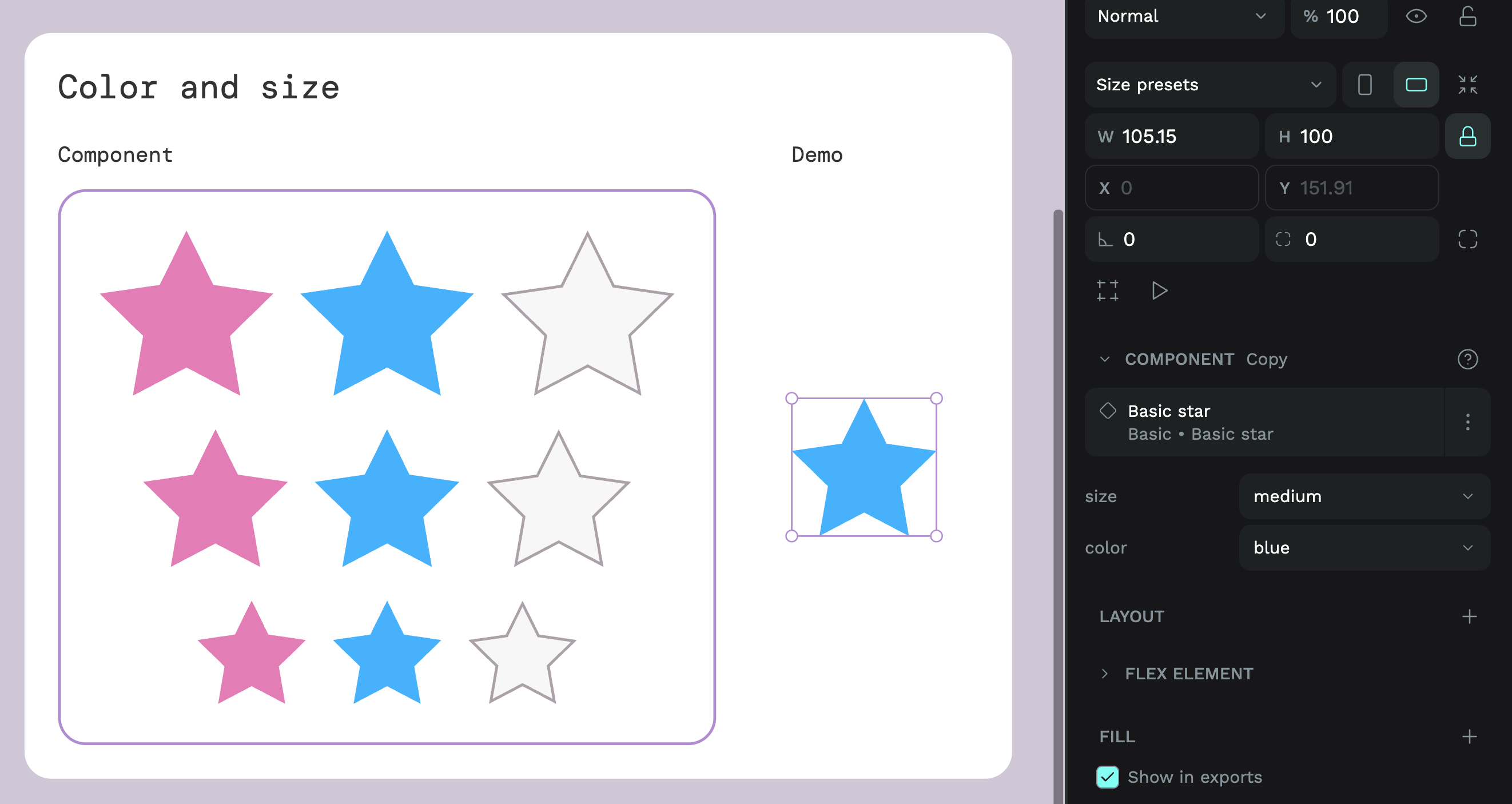Click the fit content shrink icon
This screenshot has width=1512, height=804.
[x=1467, y=85]
